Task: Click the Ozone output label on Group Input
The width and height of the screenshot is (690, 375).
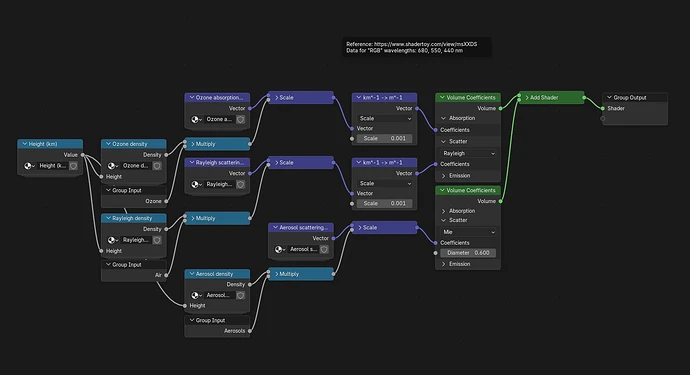Action: 153,201
